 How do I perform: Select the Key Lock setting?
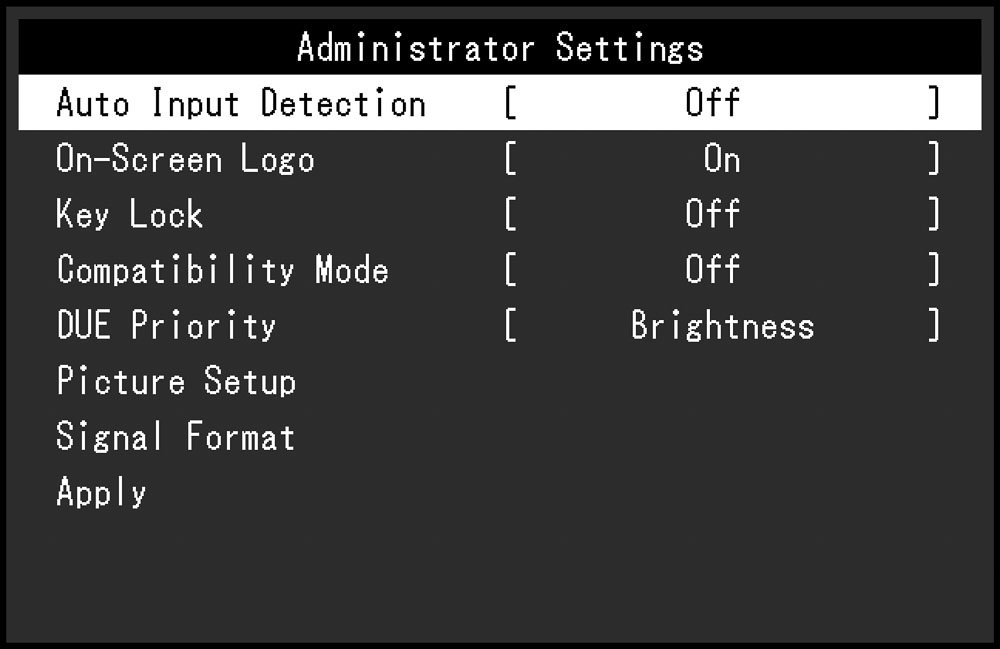[x=129, y=214]
